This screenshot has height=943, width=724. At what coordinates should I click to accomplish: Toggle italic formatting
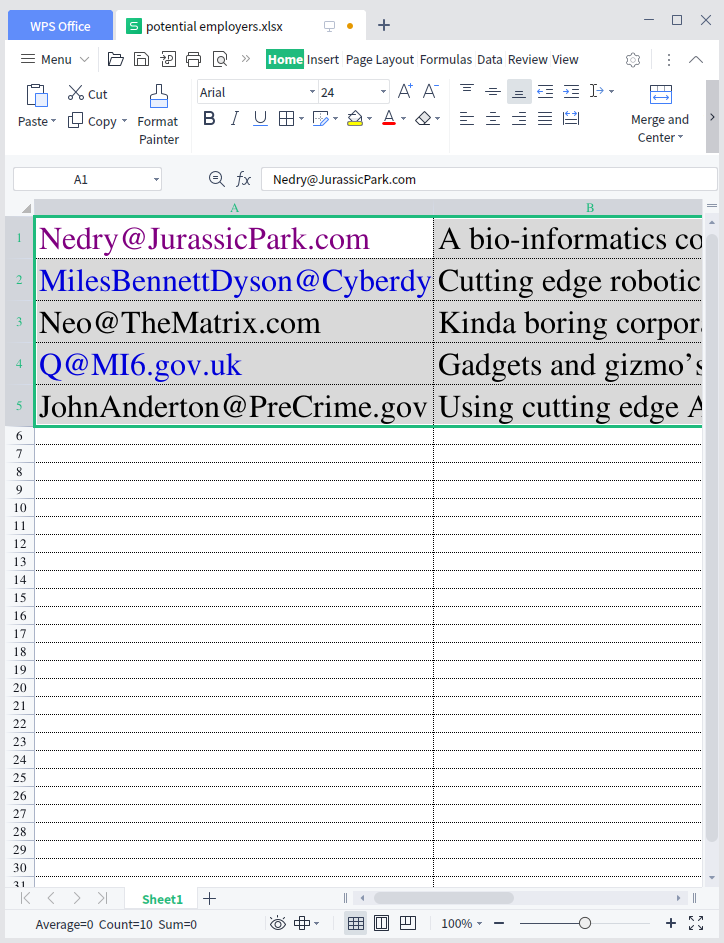pyautogui.click(x=235, y=118)
